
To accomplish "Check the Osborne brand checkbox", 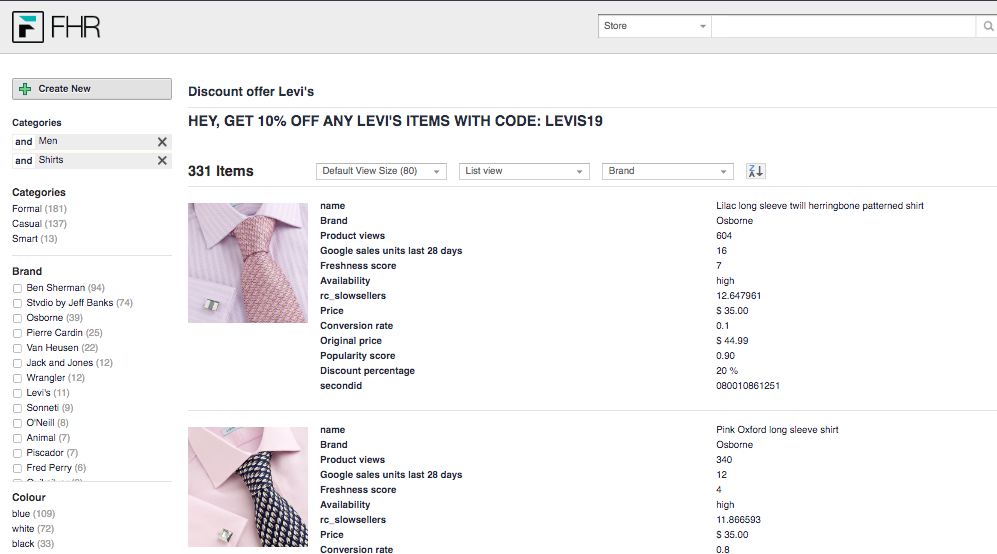I will pyautogui.click(x=17, y=318).
